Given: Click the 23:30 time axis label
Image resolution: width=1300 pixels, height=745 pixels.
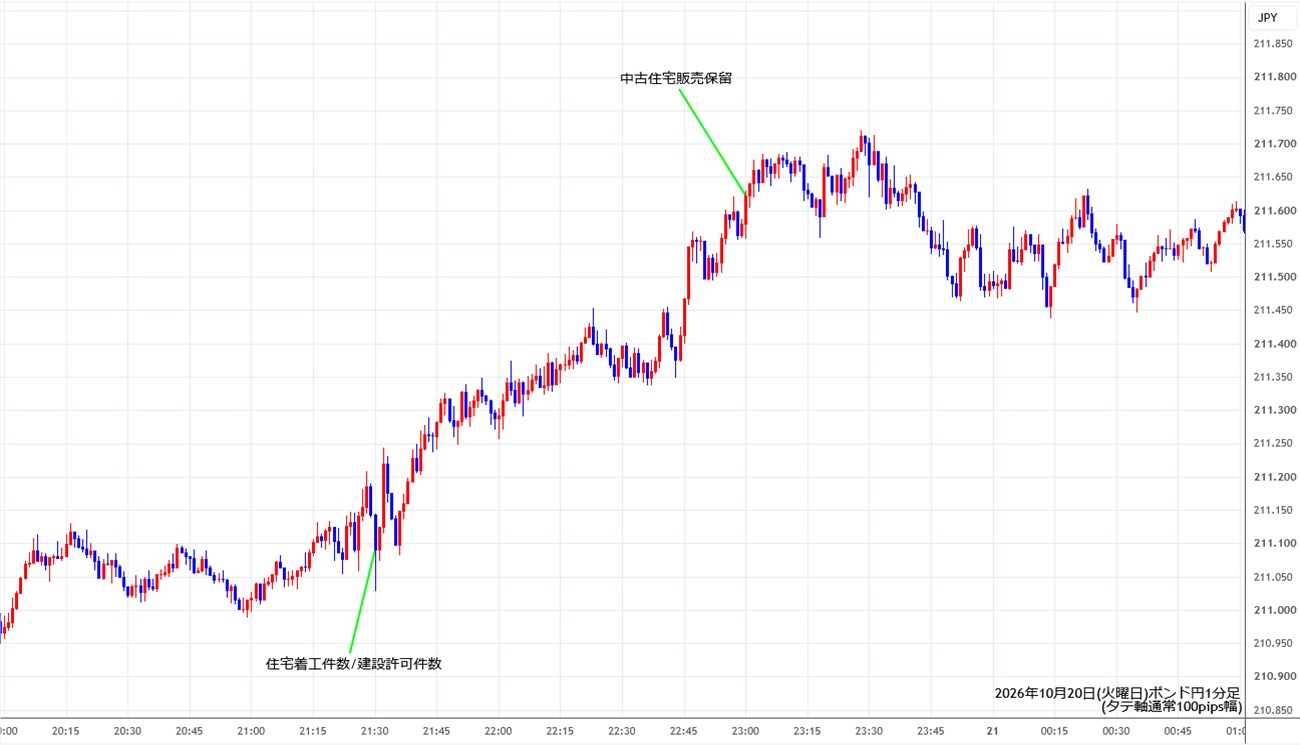Looking at the screenshot, I should (869, 731).
